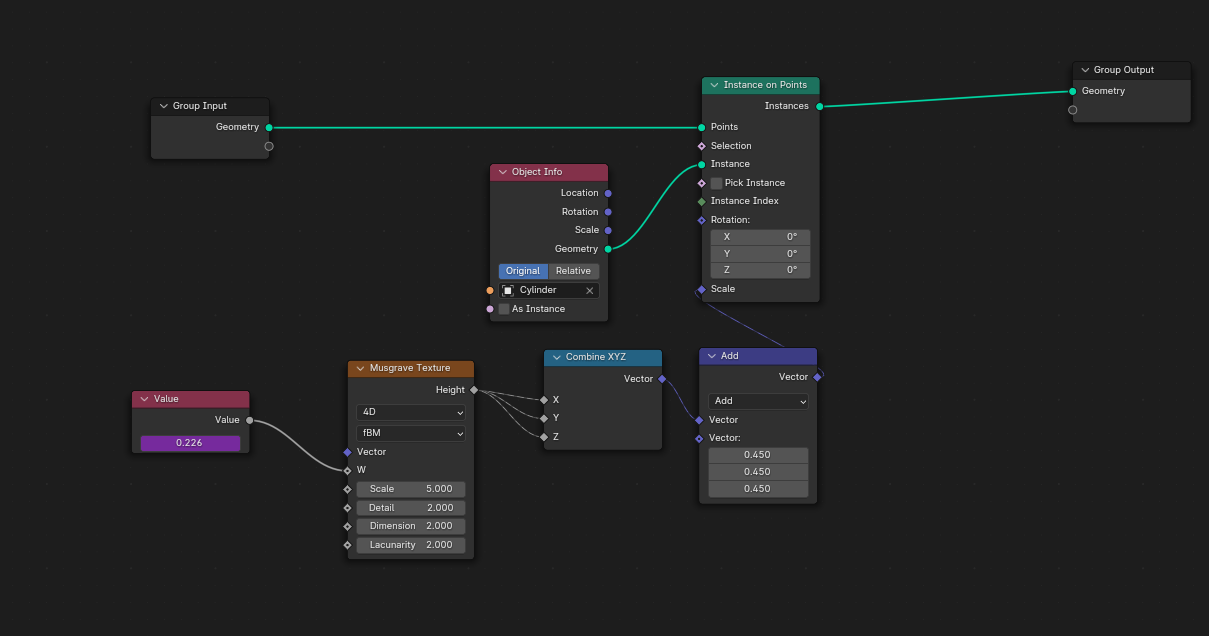Collapse the Group Output node
The width and height of the screenshot is (1209, 636).
(1085, 70)
